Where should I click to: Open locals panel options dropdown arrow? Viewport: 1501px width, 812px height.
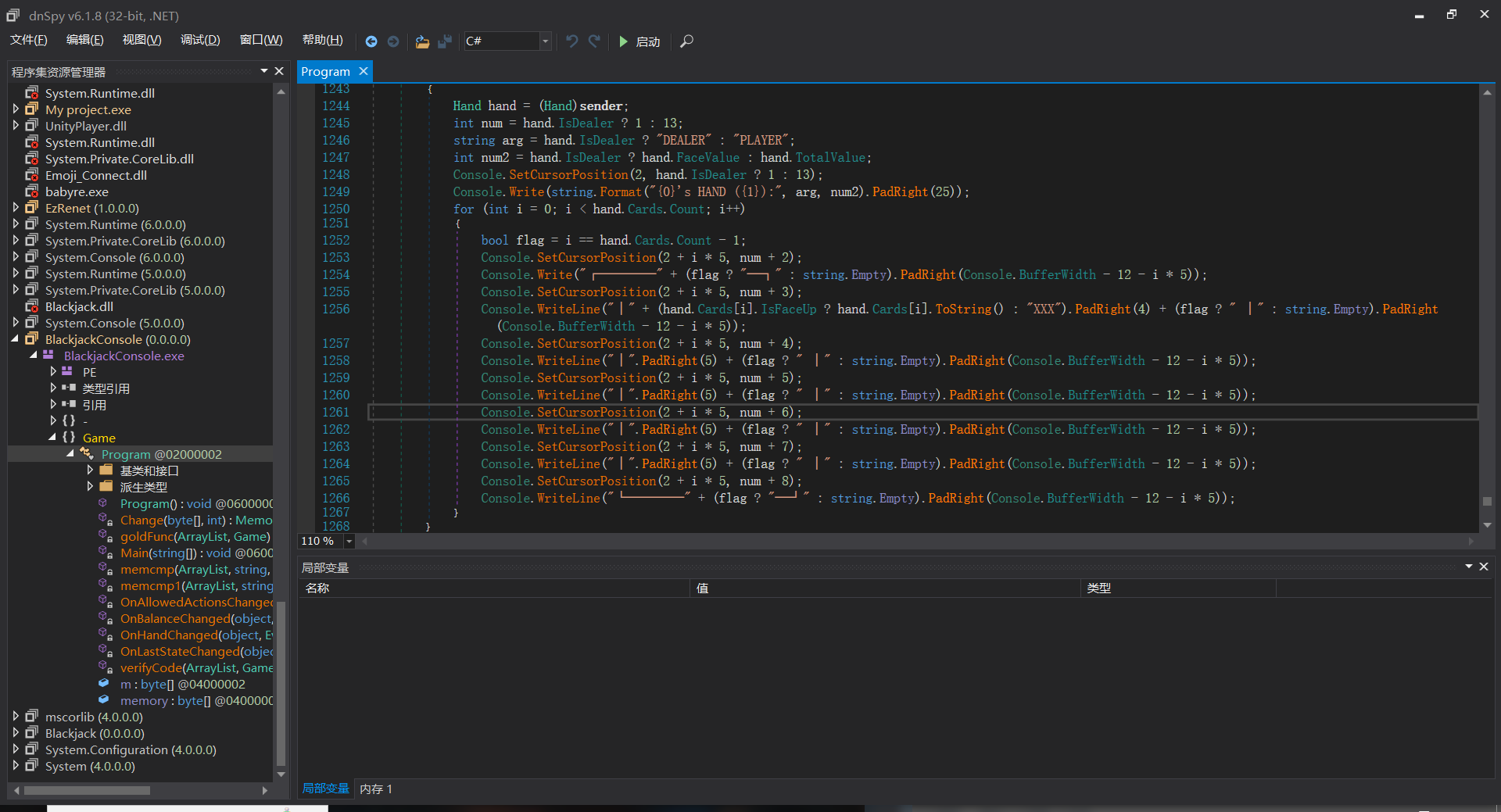click(1469, 567)
